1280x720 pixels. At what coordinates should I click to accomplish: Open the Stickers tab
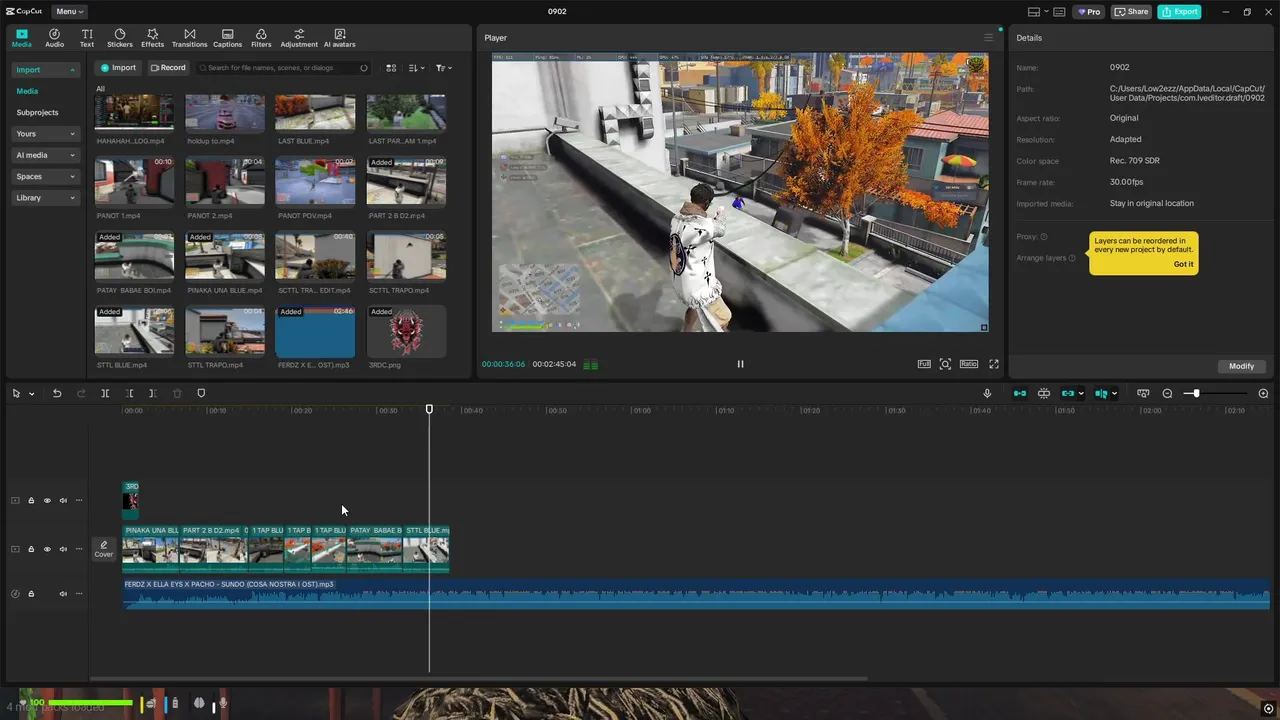click(x=120, y=38)
